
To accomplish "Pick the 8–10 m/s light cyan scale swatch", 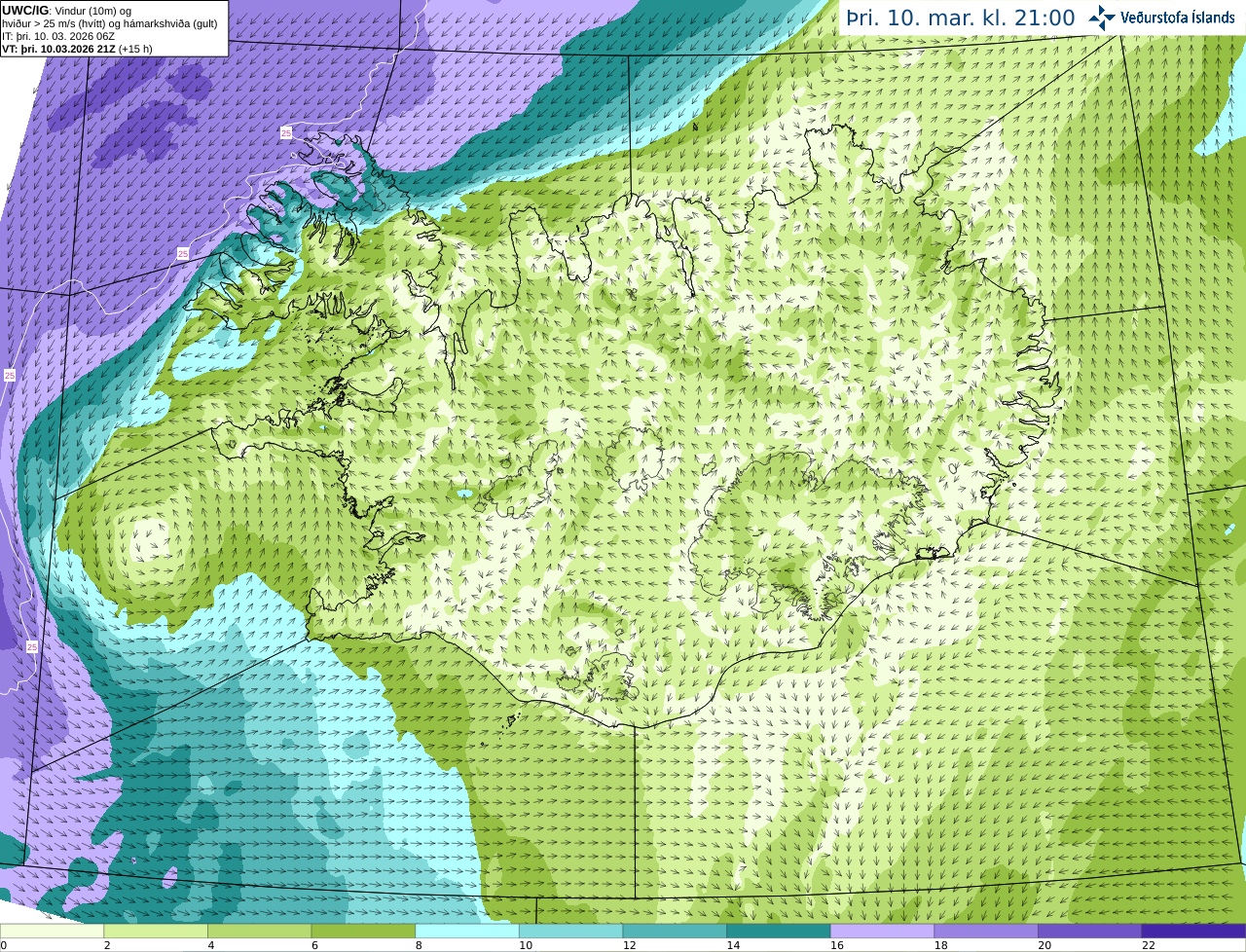I will [467, 931].
